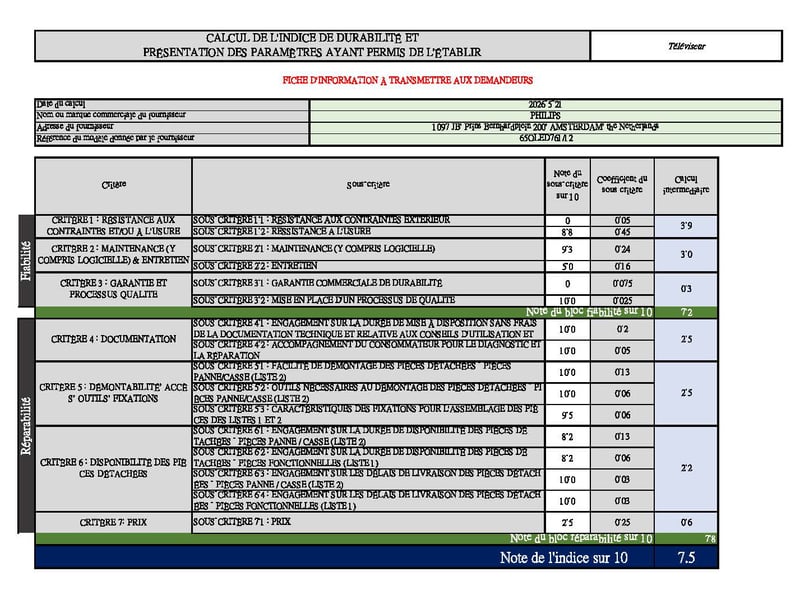
Task: Click the Amsterdam supplier address cell
Action: click(x=545, y=127)
